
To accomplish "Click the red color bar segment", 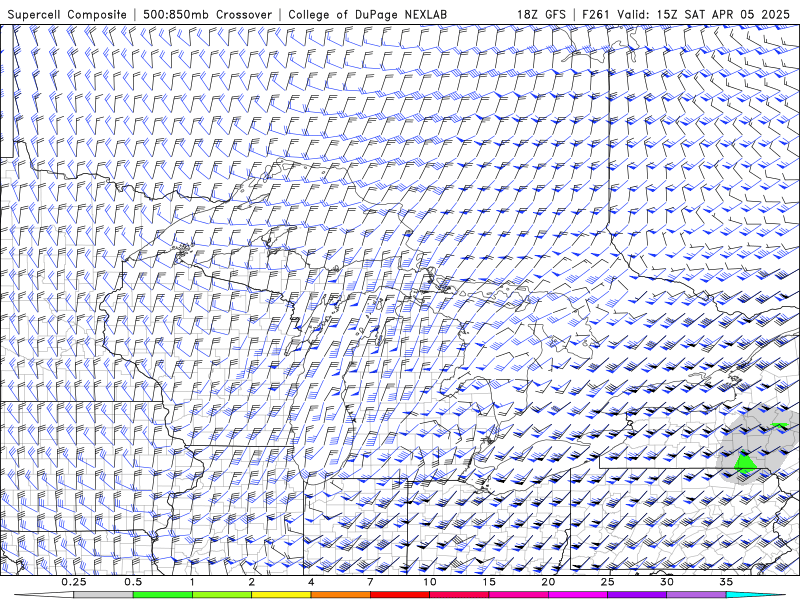I will pos(399,595).
